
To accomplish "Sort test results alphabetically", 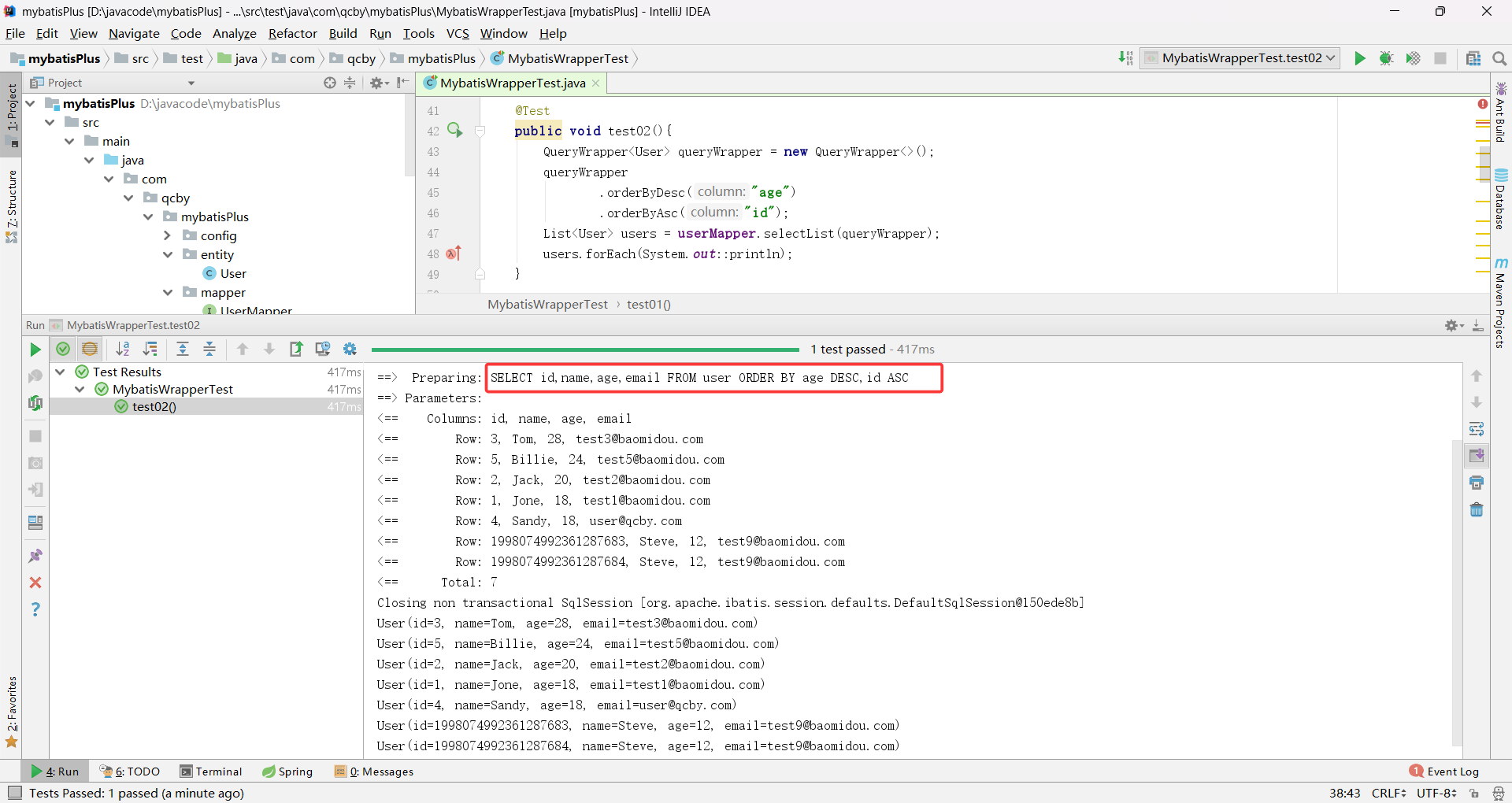I will pyautogui.click(x=123, y=349).
